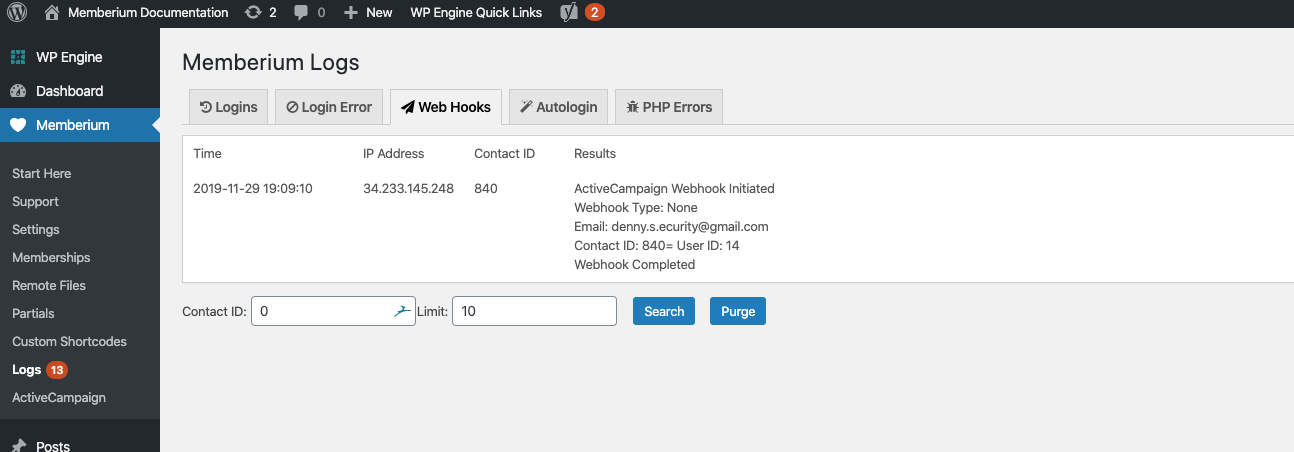Click the Memberium heart icon
This screenshot has height=452, width=1294.
click(x=18, y=125)
